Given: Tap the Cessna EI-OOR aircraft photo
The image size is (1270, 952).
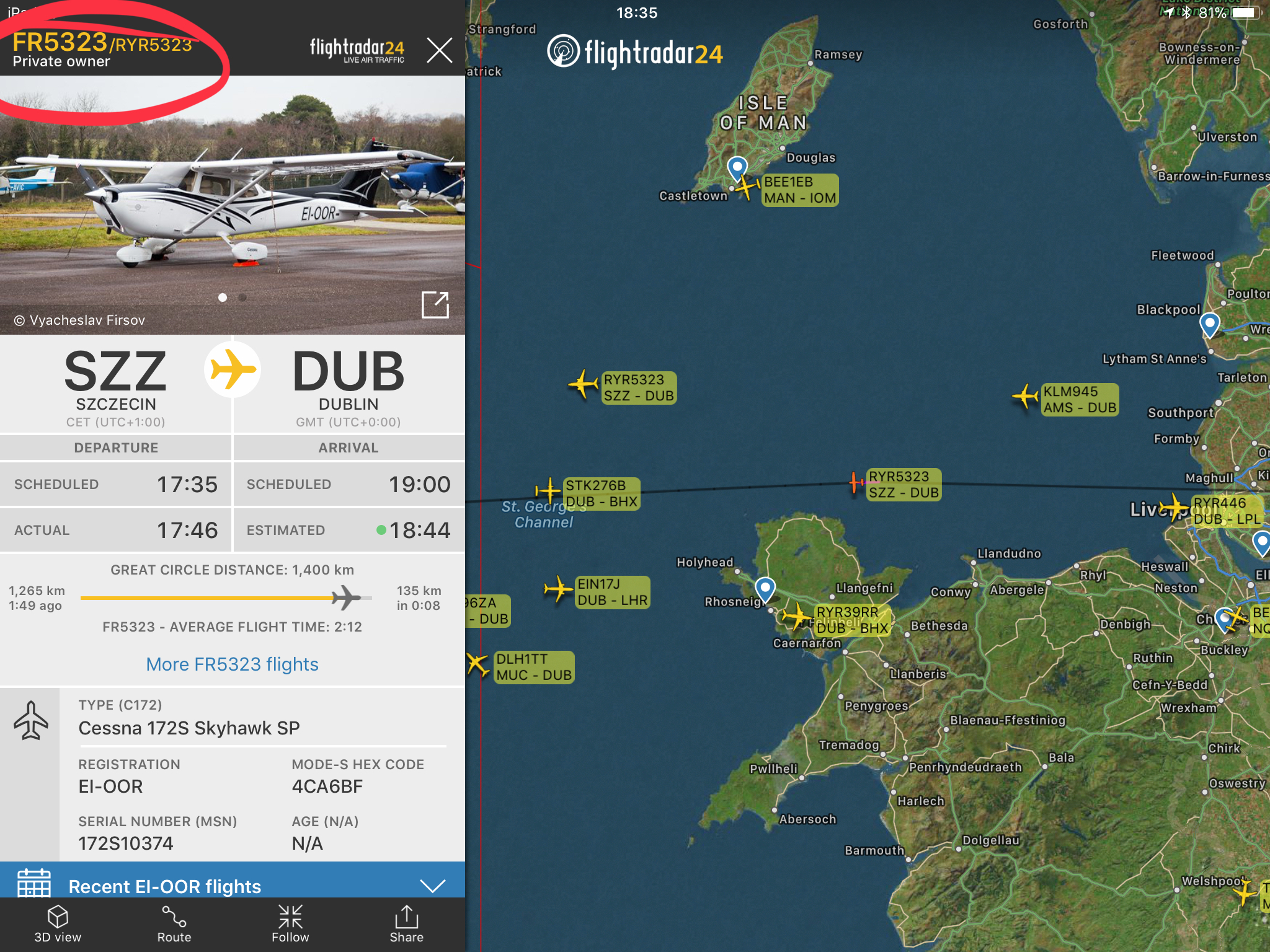Looking at the screenshot, I should (x=233, y=205).
